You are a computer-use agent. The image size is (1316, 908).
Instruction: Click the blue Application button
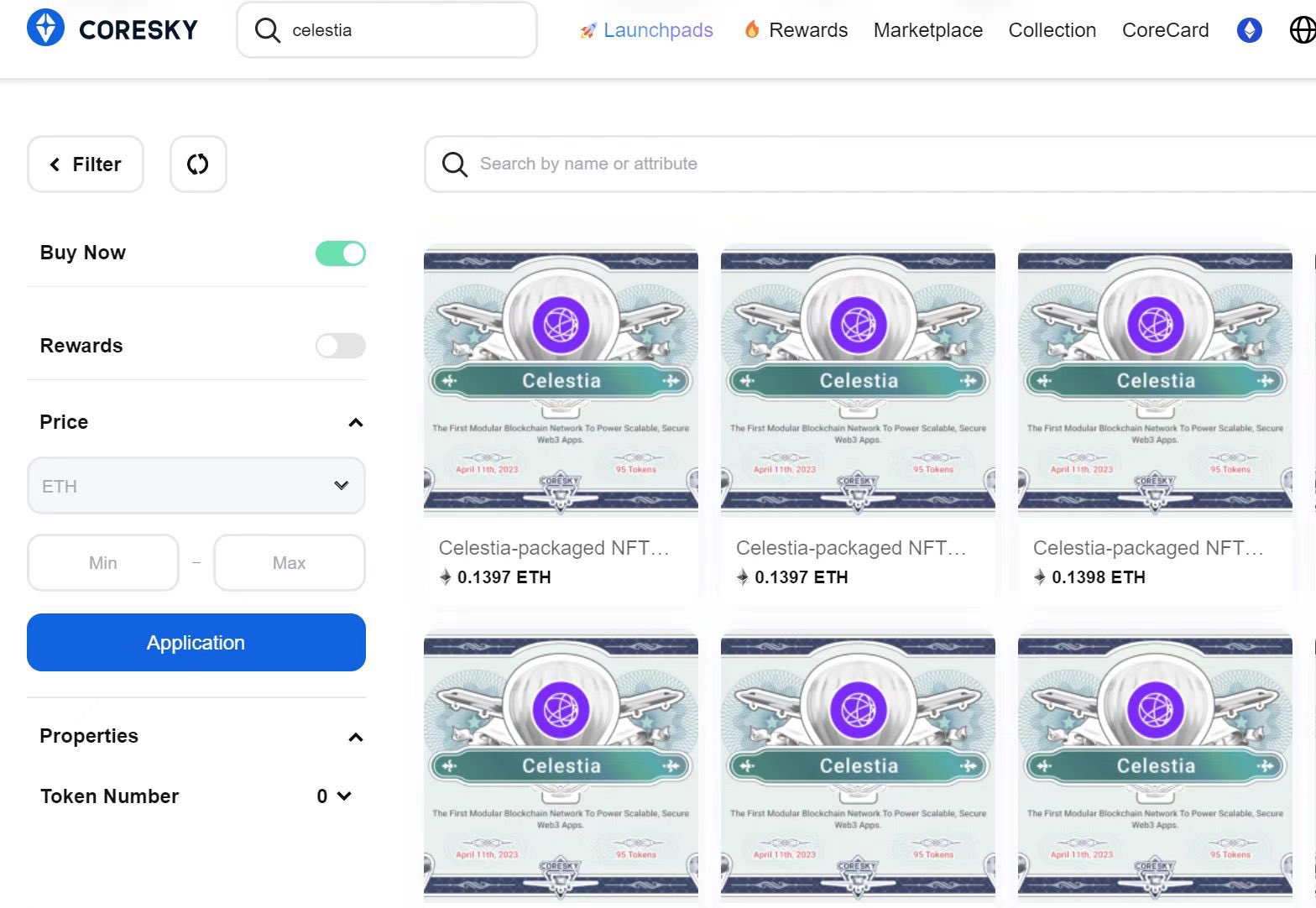coord(196,643)
